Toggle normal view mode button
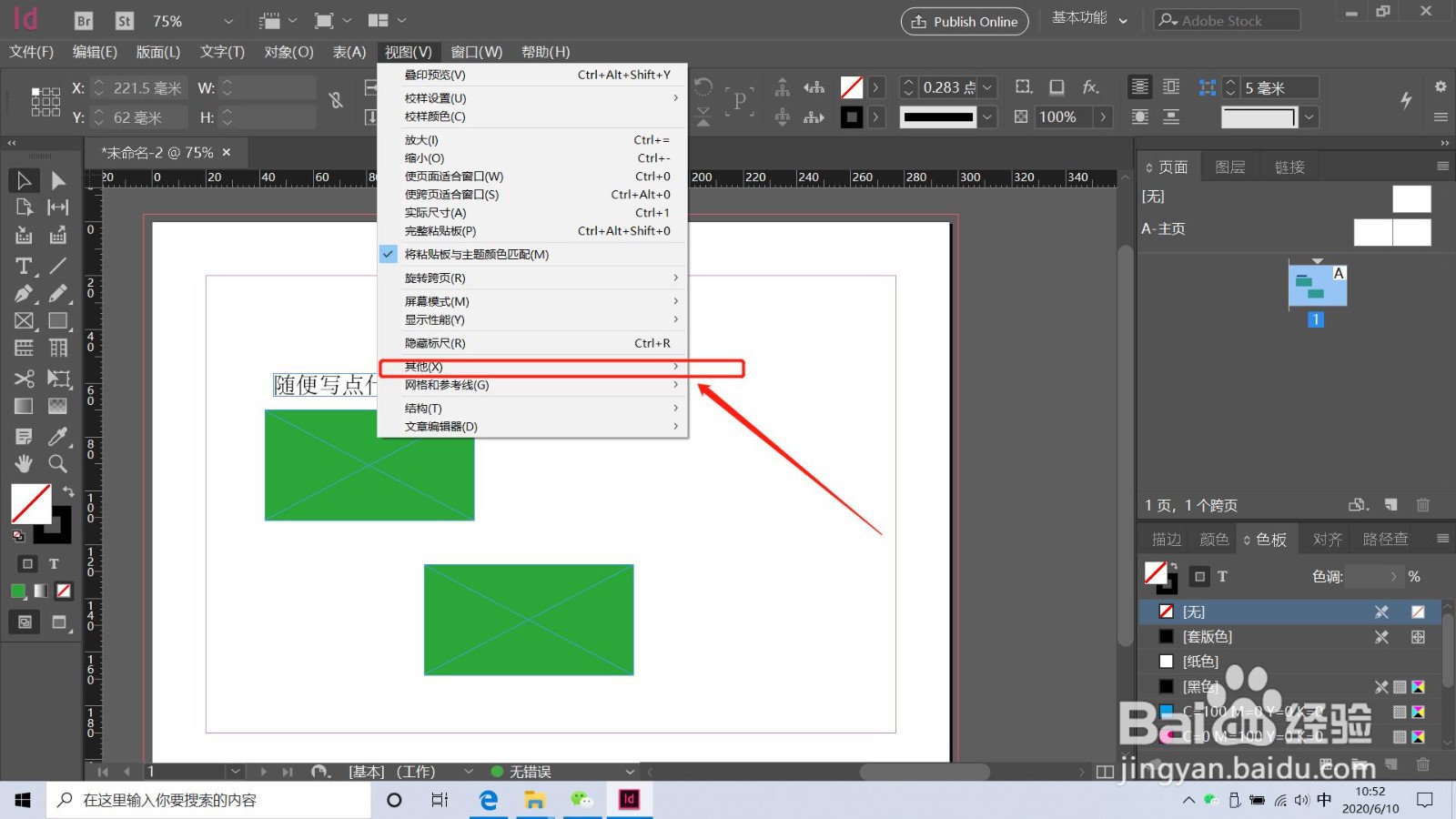1456x819 pixels. pyautogui.click(x=25, y=622)
